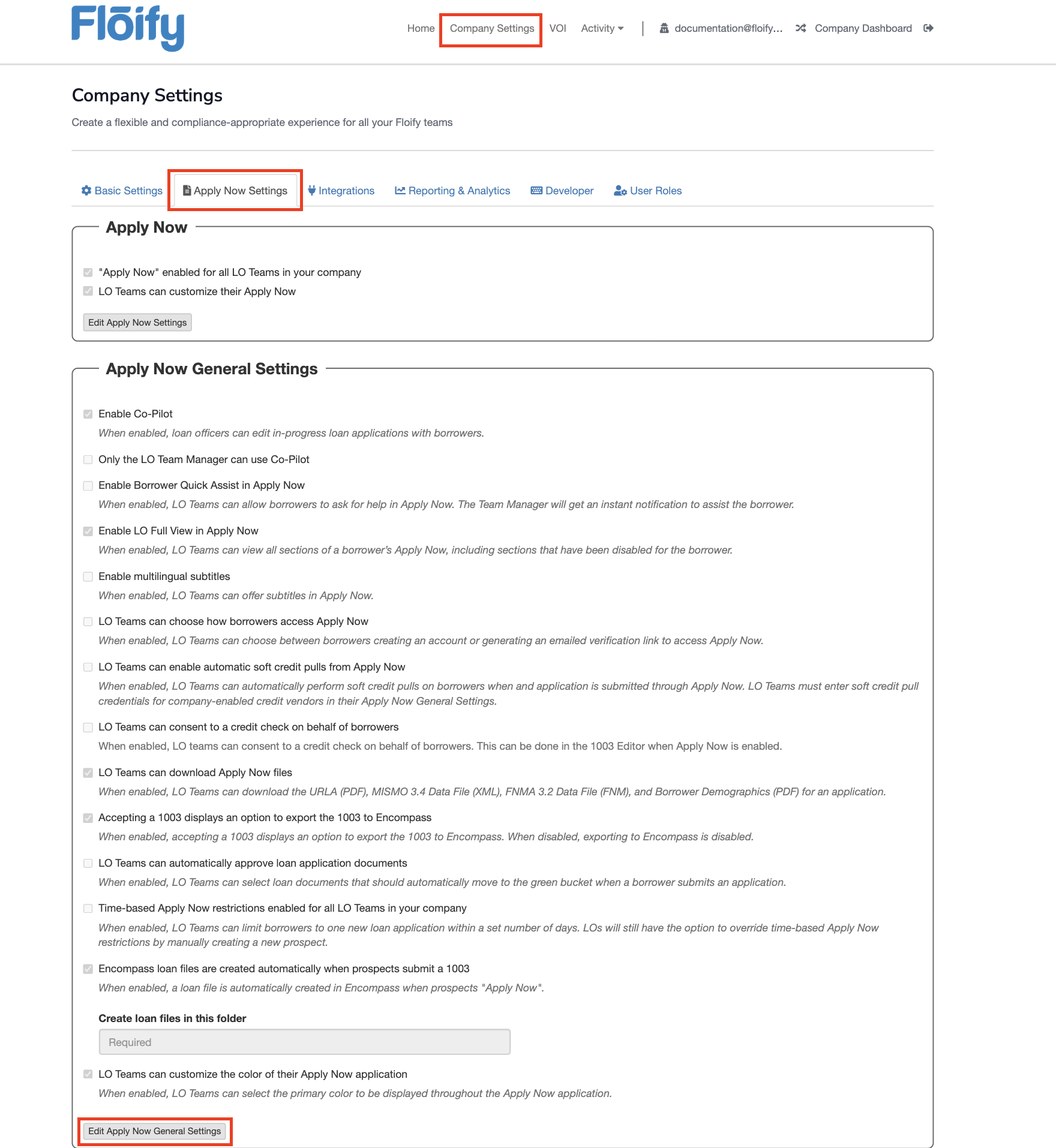Click the plug icon on Integrations
The image size is (1056, 1148).
(311, 191)
